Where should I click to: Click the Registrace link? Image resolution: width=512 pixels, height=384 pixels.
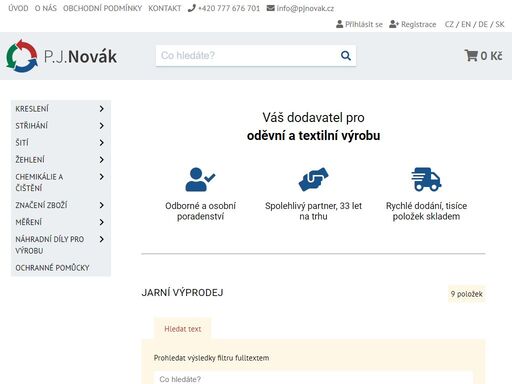[x=418, y=24]
